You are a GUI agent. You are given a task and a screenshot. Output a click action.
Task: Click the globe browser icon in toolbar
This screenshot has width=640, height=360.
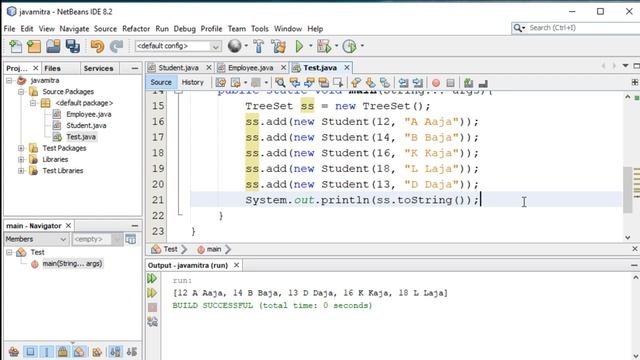235,46
